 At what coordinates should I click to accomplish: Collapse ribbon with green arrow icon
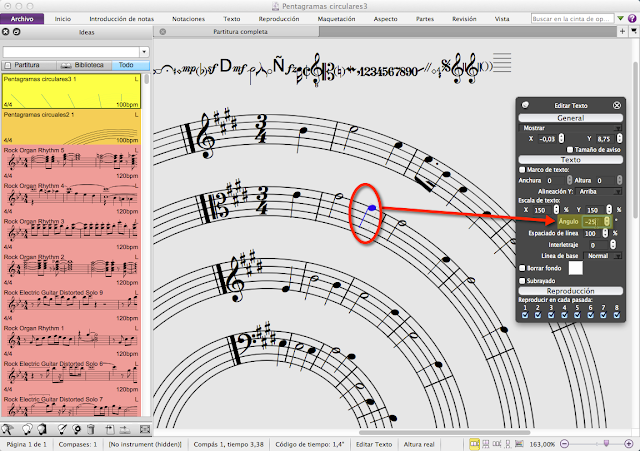tap(620, 18)
